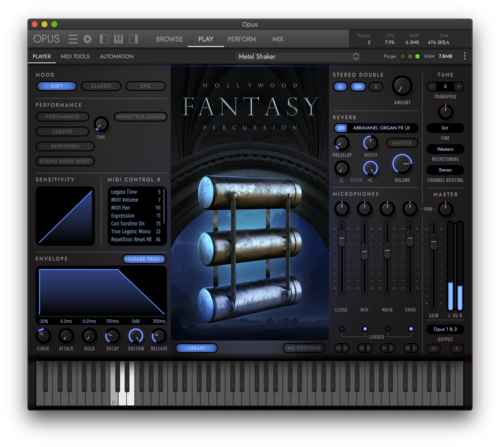Turn off Stereo Double ON switch
This screenshot has width=500, height=447.
[358, 87]
